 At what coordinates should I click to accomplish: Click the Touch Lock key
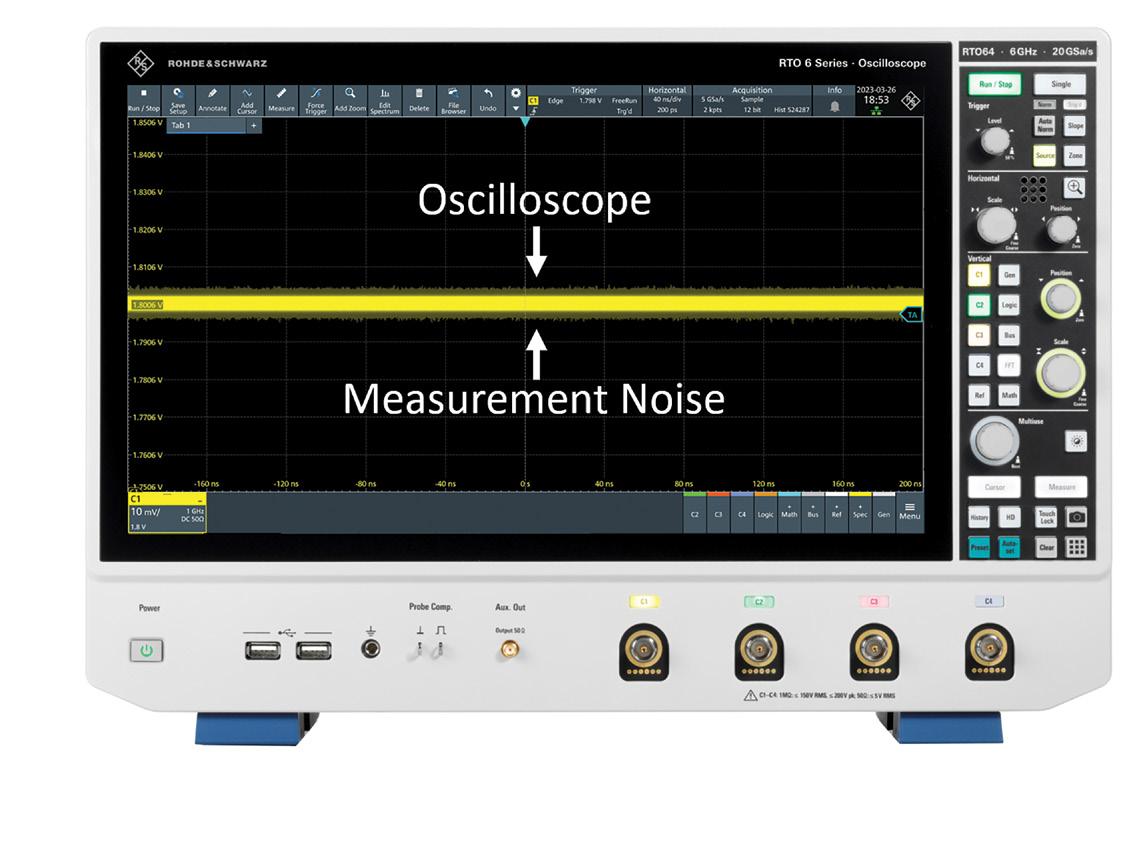(x=1046, y=517)
